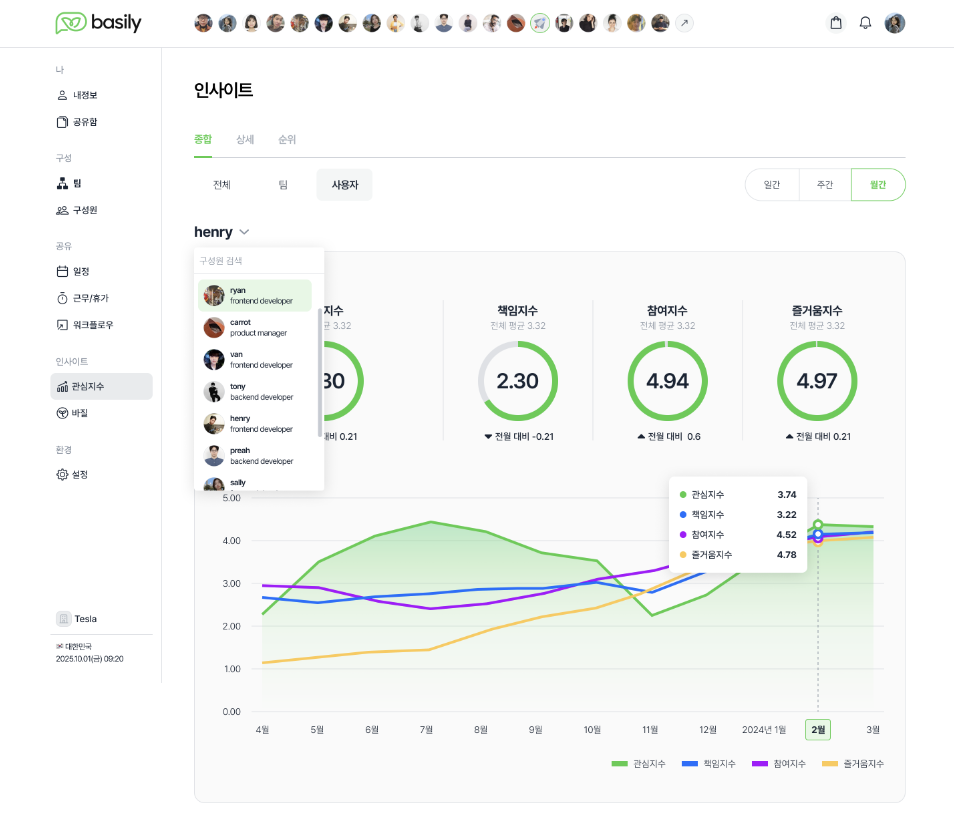This screenshot has width=954, height=820.
Task: Click the 구성원 검색 search field
Action: pyautogui.click(x=259, y=261)
